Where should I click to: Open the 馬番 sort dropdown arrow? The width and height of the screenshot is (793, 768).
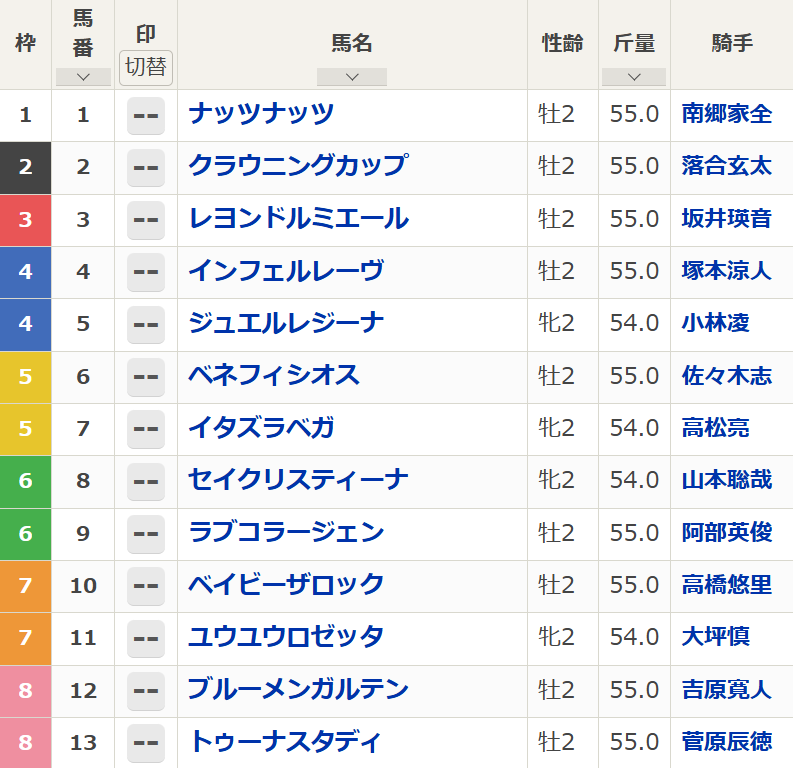(x=83, y=77)
